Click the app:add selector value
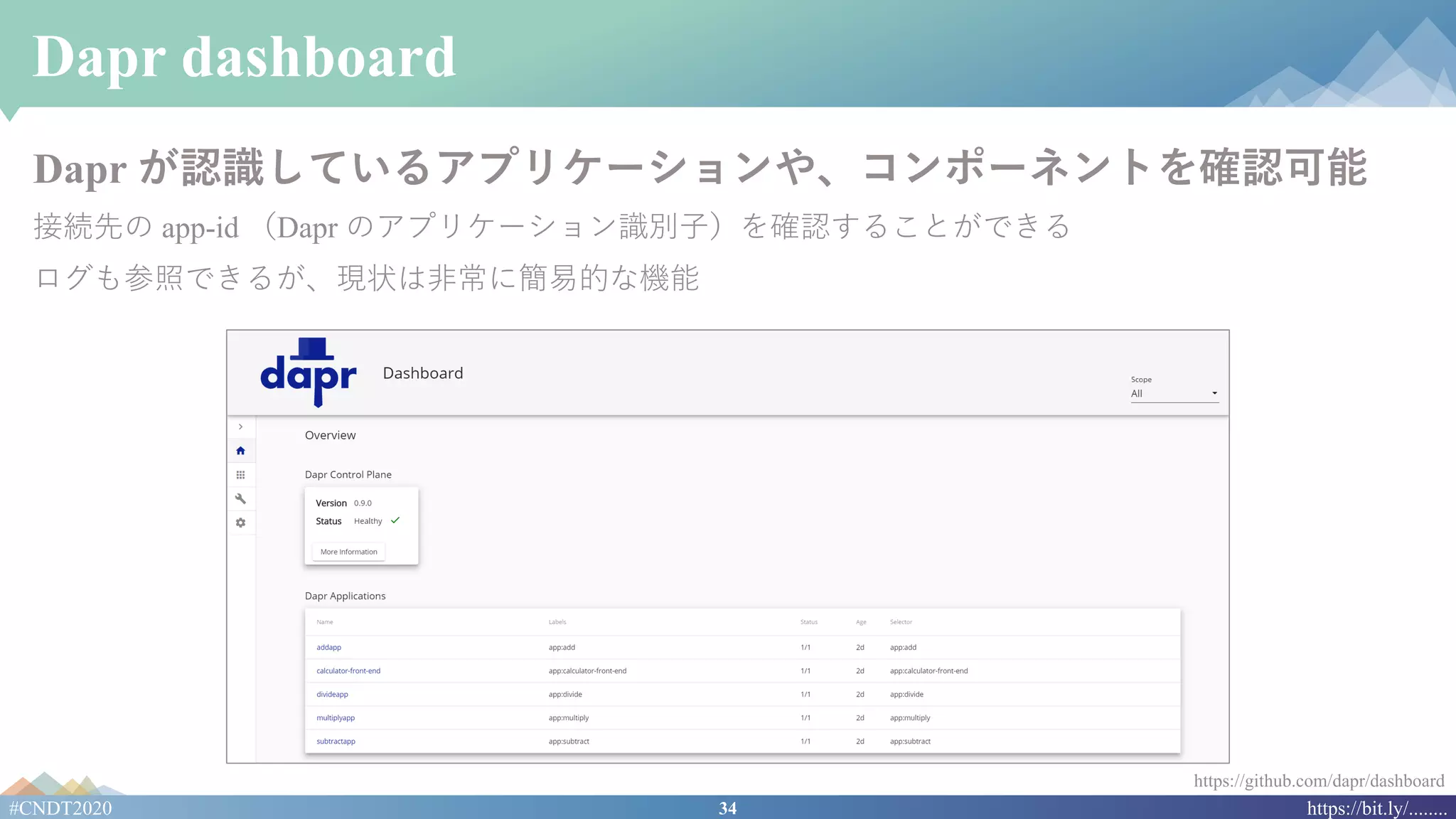Viewport: 1456px width, 819px height. click(x=903, y=648)
